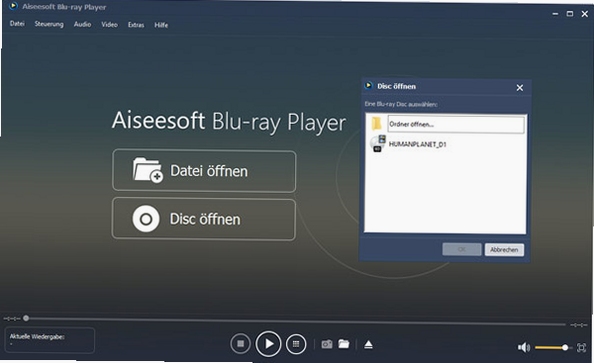Image resolution: width=594 pixels, height=363 pixels.
Task: Open the Steuerung menu
Action: [x=49, y=24]
